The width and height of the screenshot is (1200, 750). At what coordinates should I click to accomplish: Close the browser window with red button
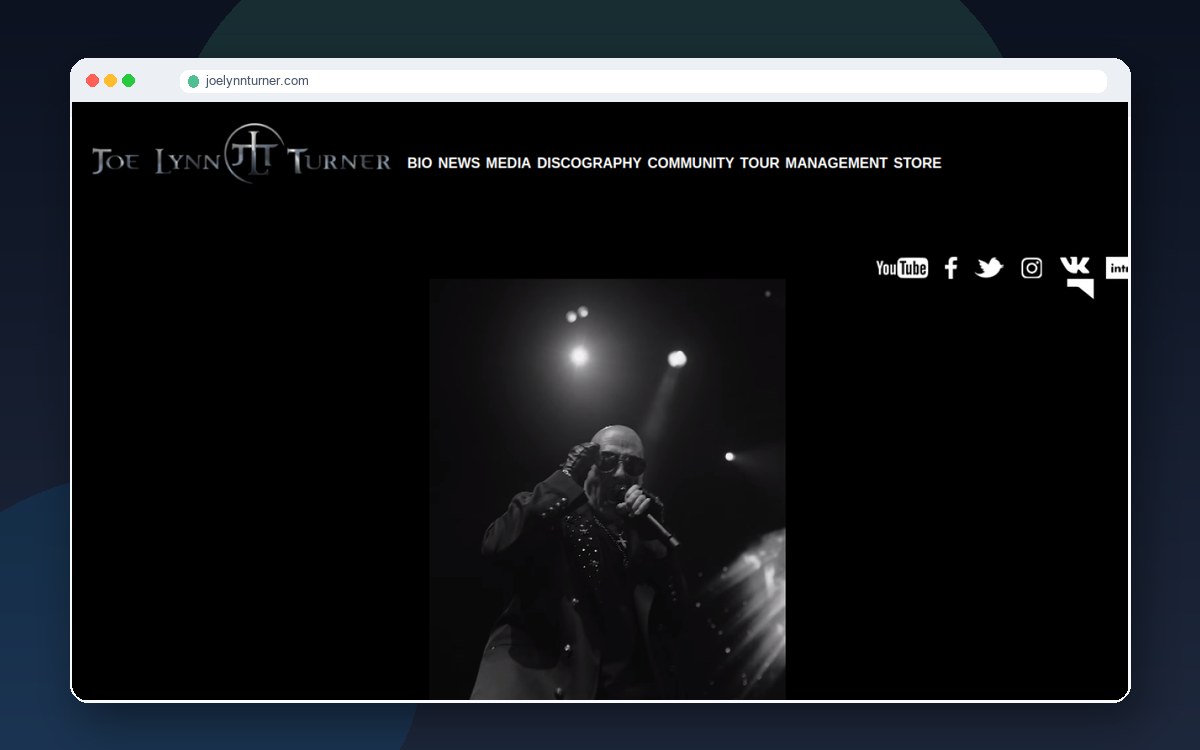coord(93,81)
